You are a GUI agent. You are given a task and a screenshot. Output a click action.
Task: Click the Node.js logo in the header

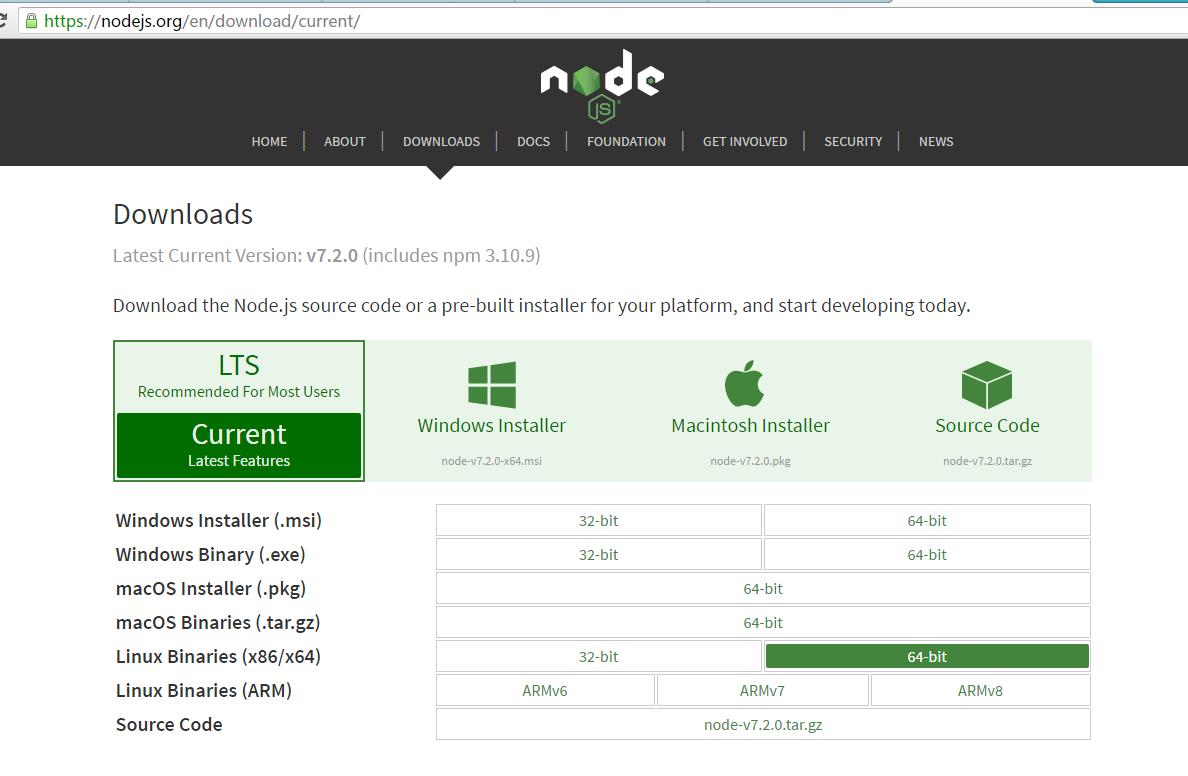(602, 86)
